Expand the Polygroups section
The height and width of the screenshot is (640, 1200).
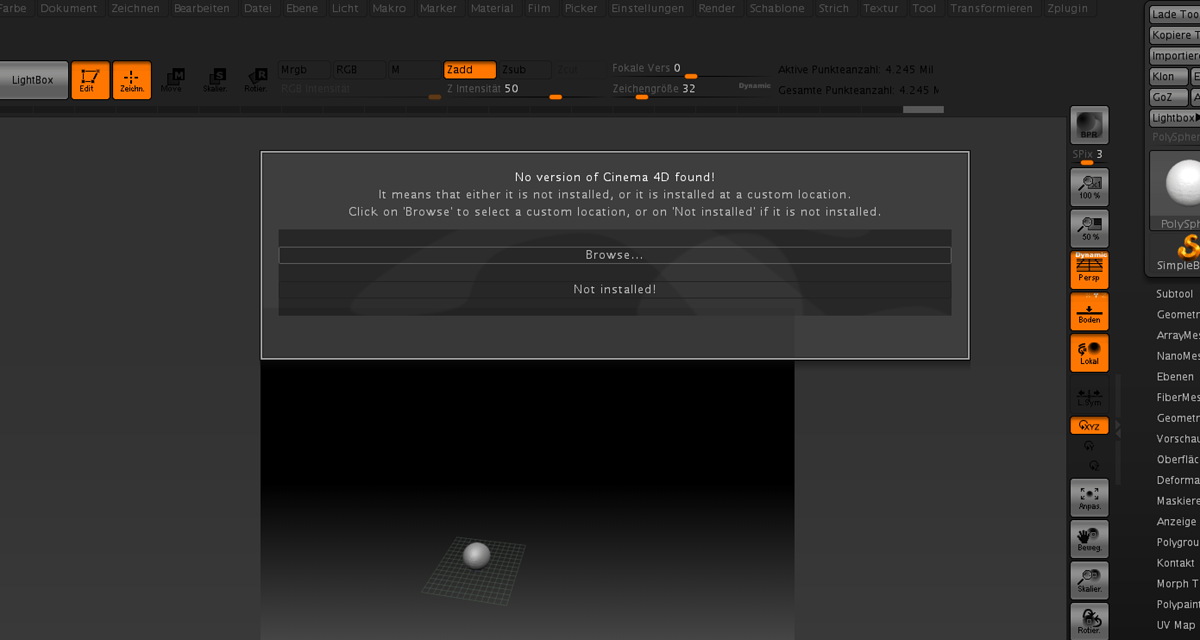click(x=1177, y=543)
